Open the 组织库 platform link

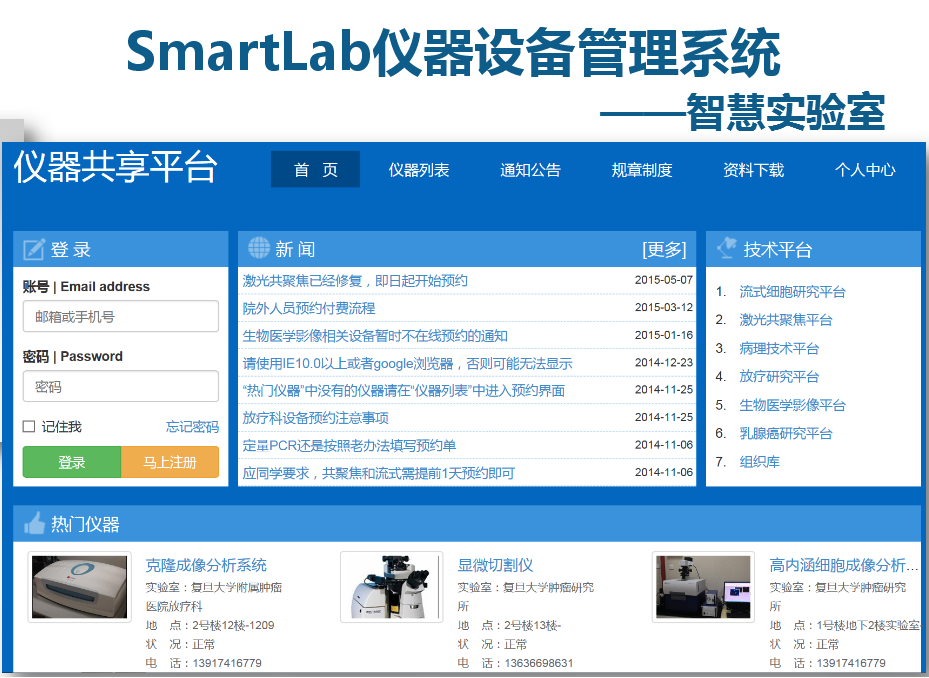click(760, 462)
